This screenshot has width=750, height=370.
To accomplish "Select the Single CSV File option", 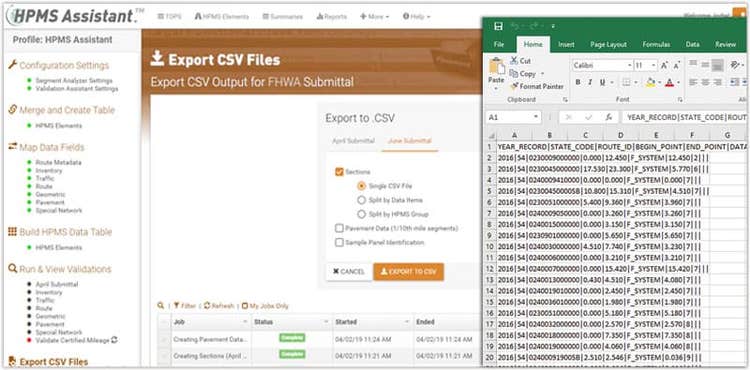I will pos(362,185).
